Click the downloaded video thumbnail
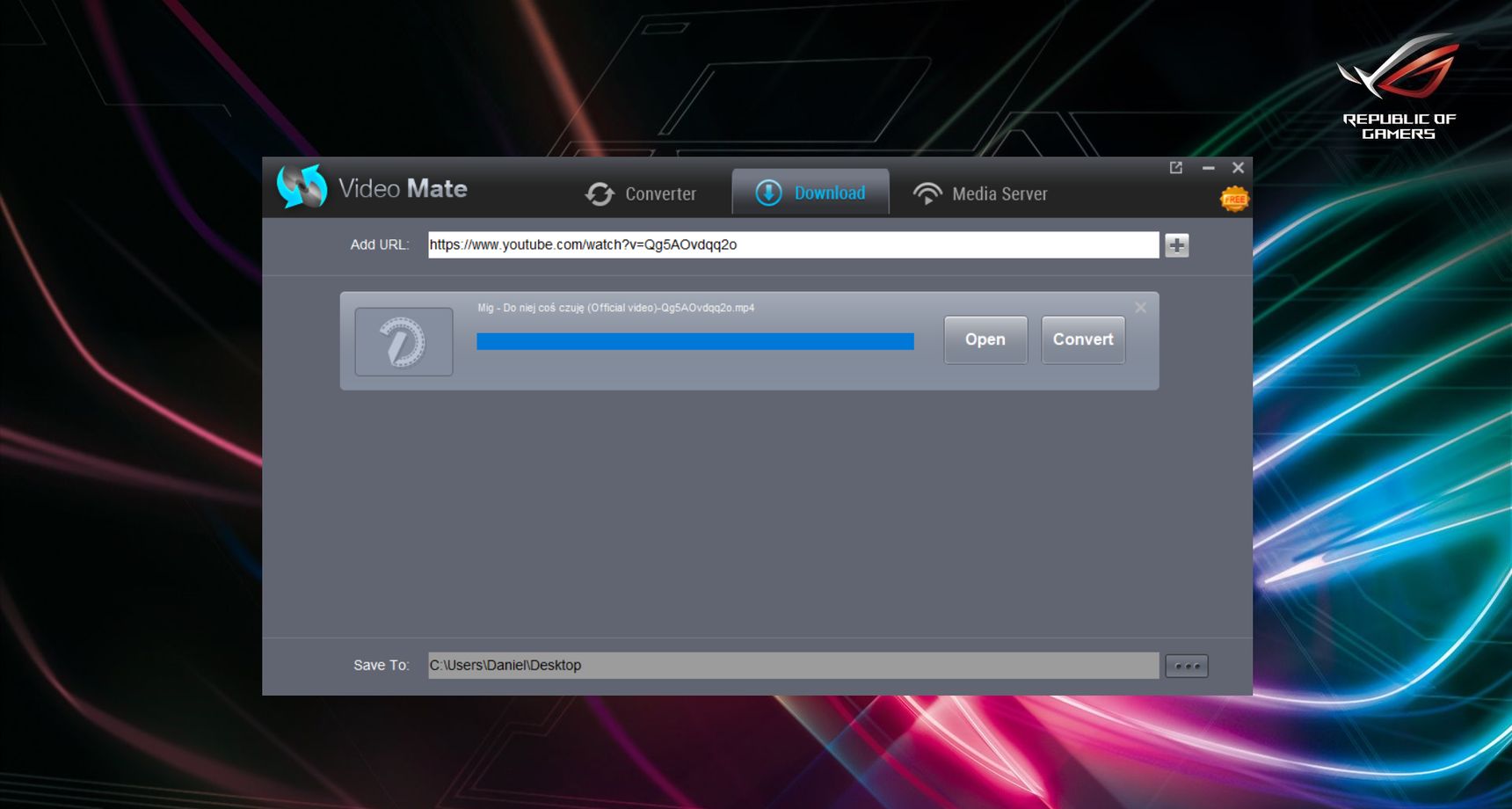Screen dimensions: 1512x809 coord(403,342)
